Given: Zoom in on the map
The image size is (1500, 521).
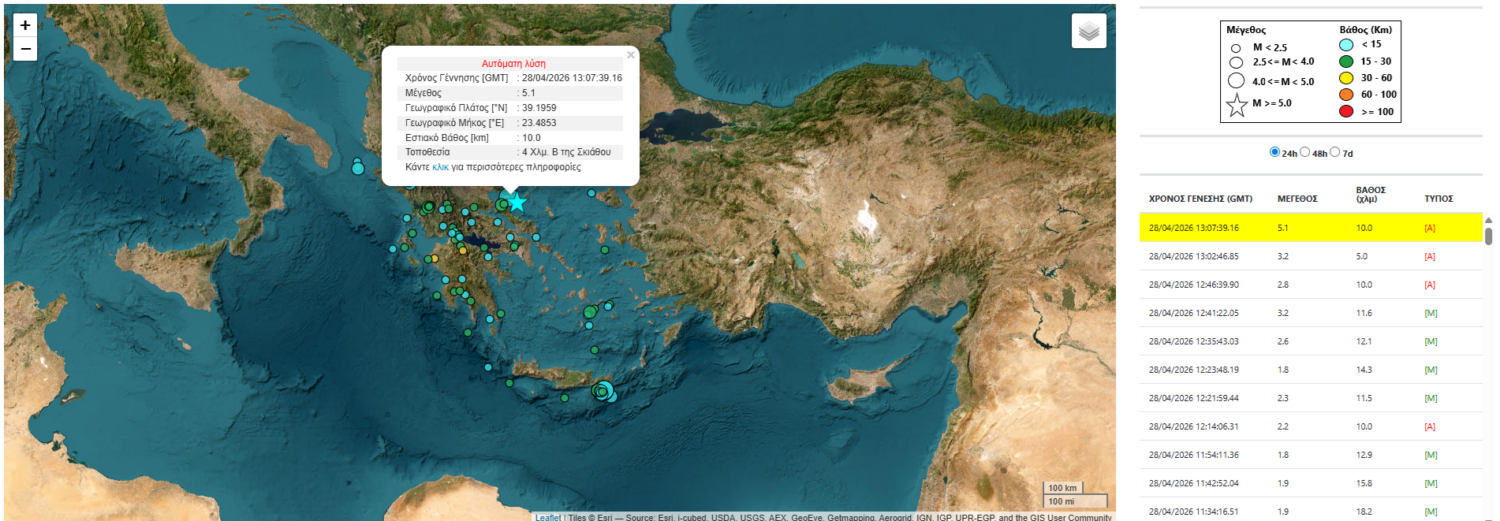Looking at the screenshot, I should click(25, 25).
